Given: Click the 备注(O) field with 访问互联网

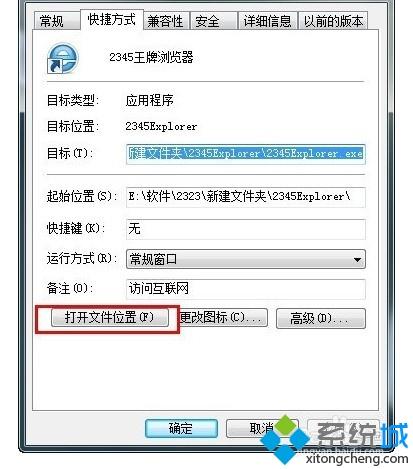Looking at the screenshot, I should point(246,289).
